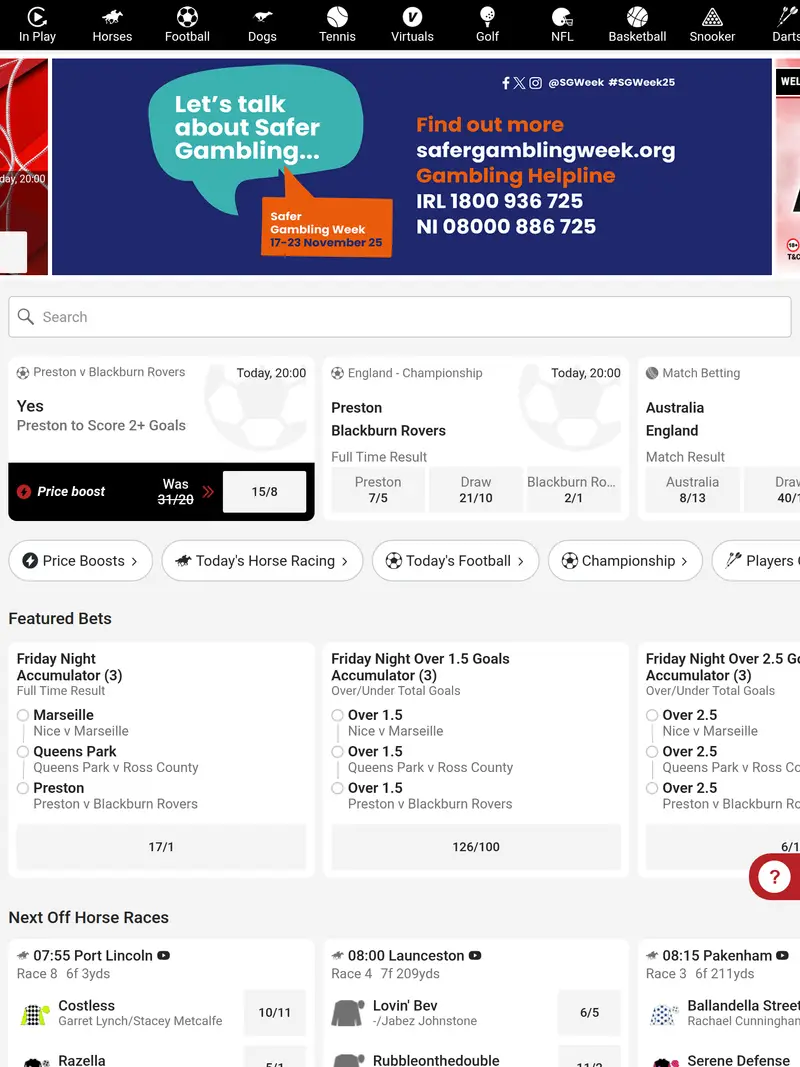Select the Tennis sport icon
Image resolution: width=800 pixels, height=1067 pixels.
(x=337, y=17)
